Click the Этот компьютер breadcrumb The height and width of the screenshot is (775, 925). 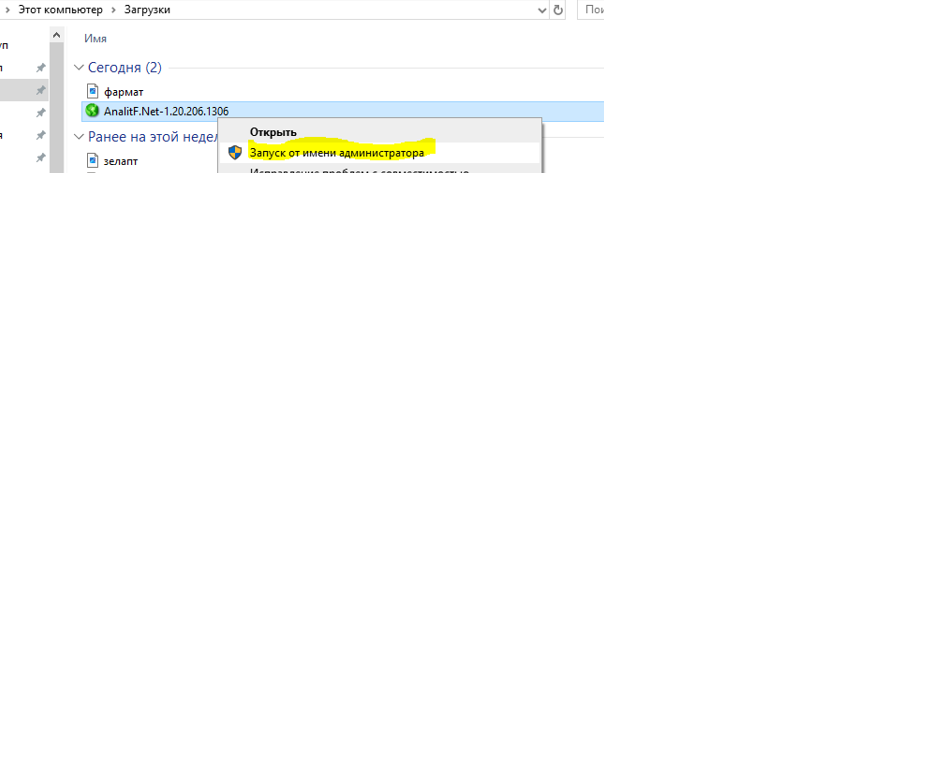coord(60,10)
